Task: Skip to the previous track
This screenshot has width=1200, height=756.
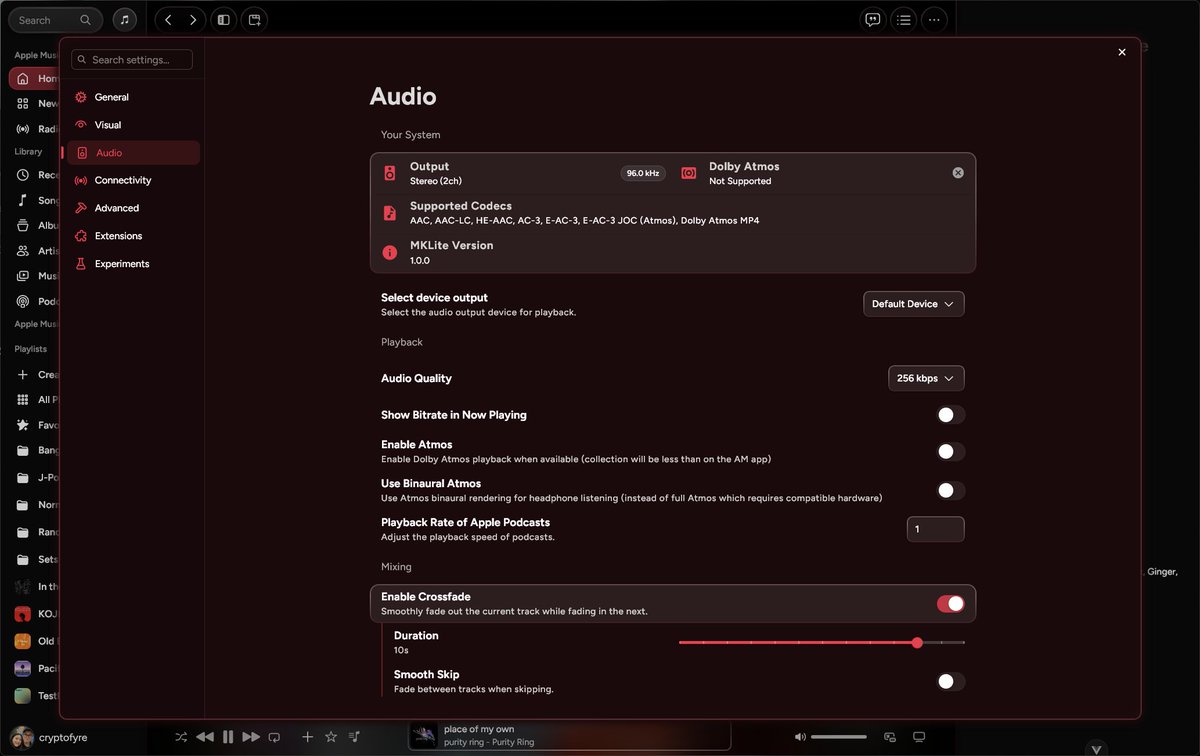Action: pyautogui.click(x=205, y=737)
